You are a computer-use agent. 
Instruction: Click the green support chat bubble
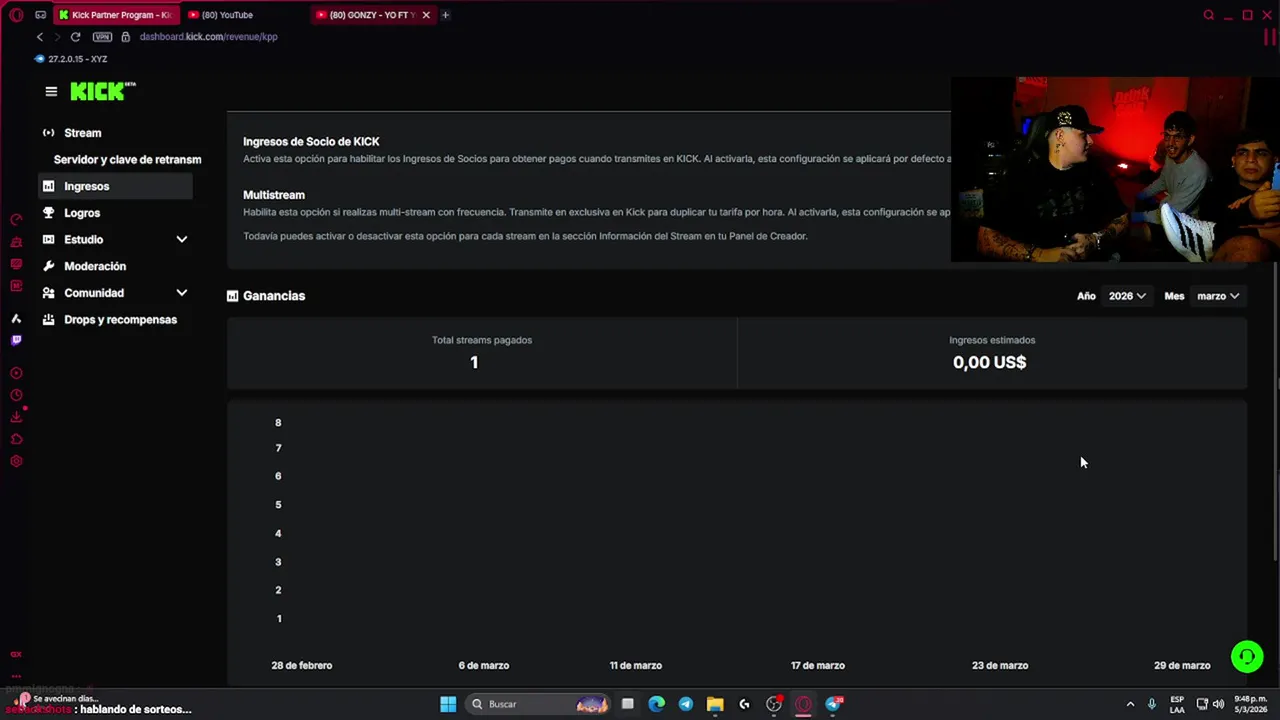[1246, 656]
